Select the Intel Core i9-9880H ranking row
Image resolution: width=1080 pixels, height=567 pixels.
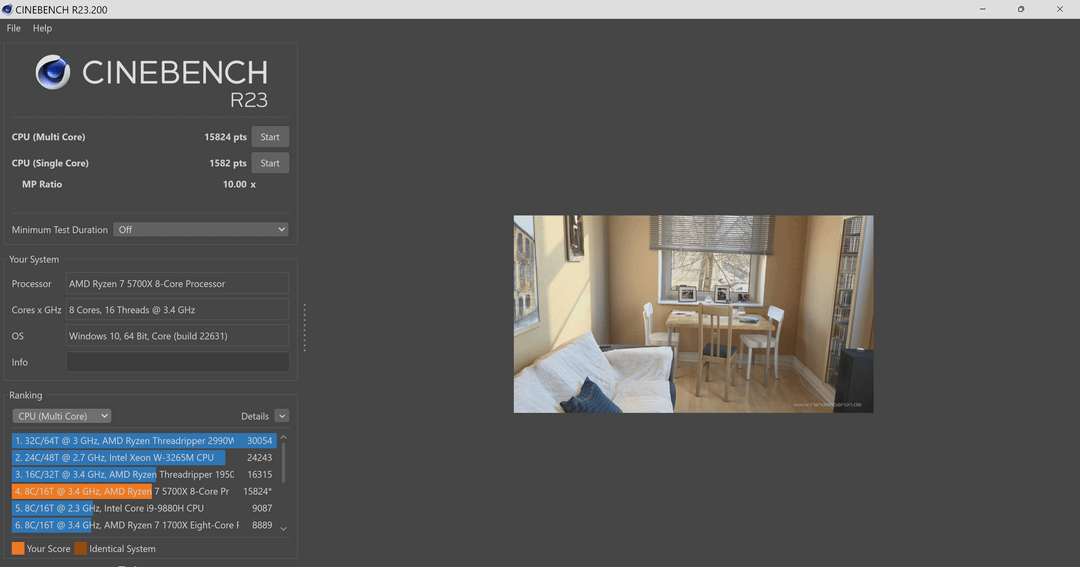(144, 508)
